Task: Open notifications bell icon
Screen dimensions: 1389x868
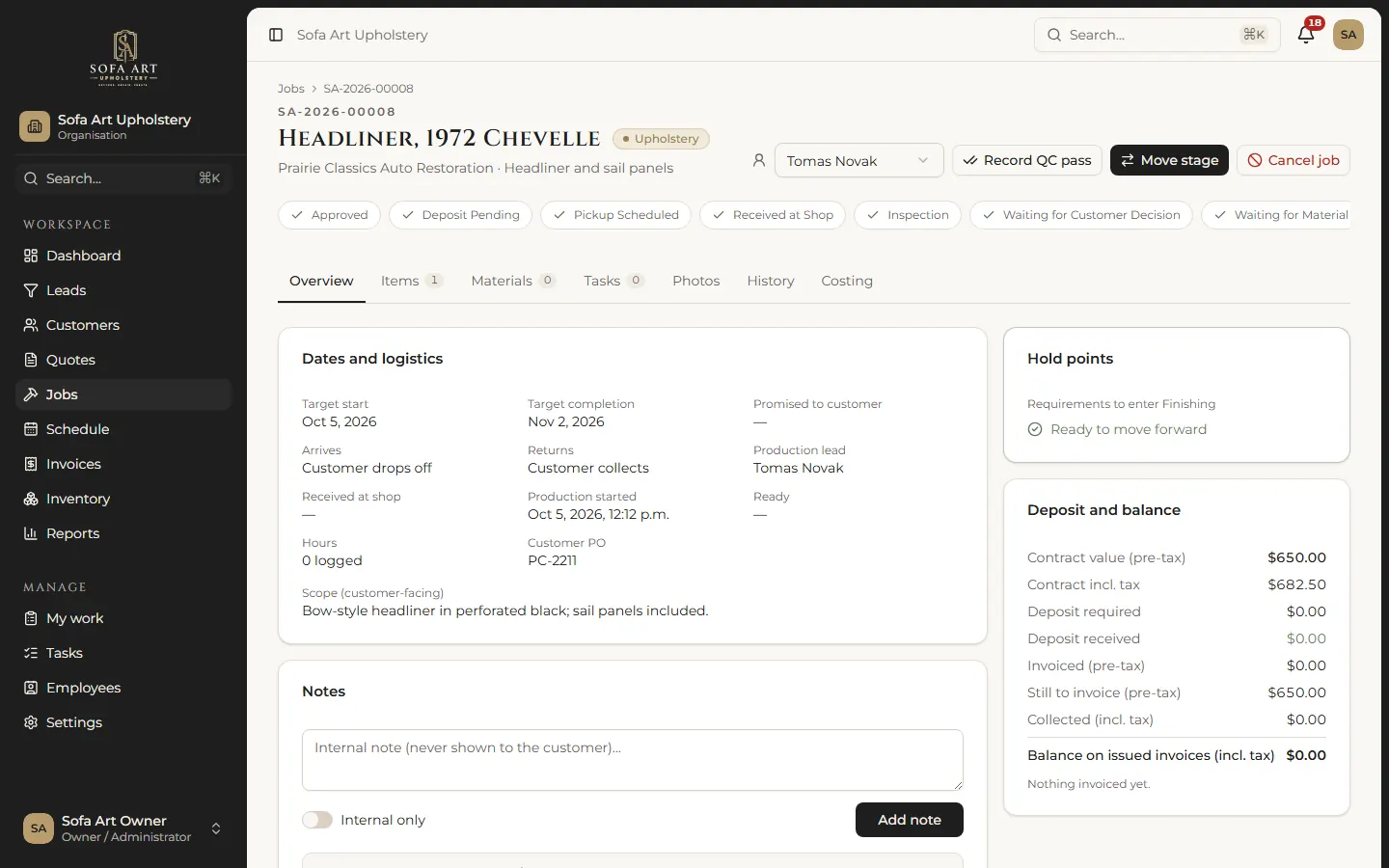Action: (1306, 35)
